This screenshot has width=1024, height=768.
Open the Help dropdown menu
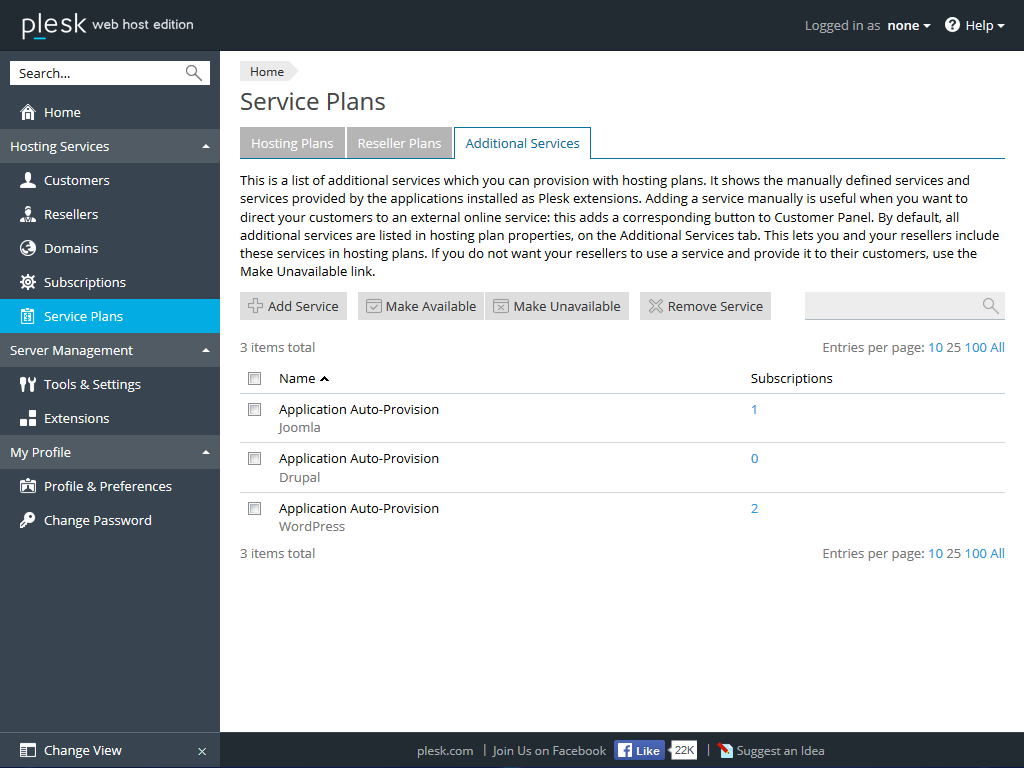pyautogui.click(x=975, y=25)
